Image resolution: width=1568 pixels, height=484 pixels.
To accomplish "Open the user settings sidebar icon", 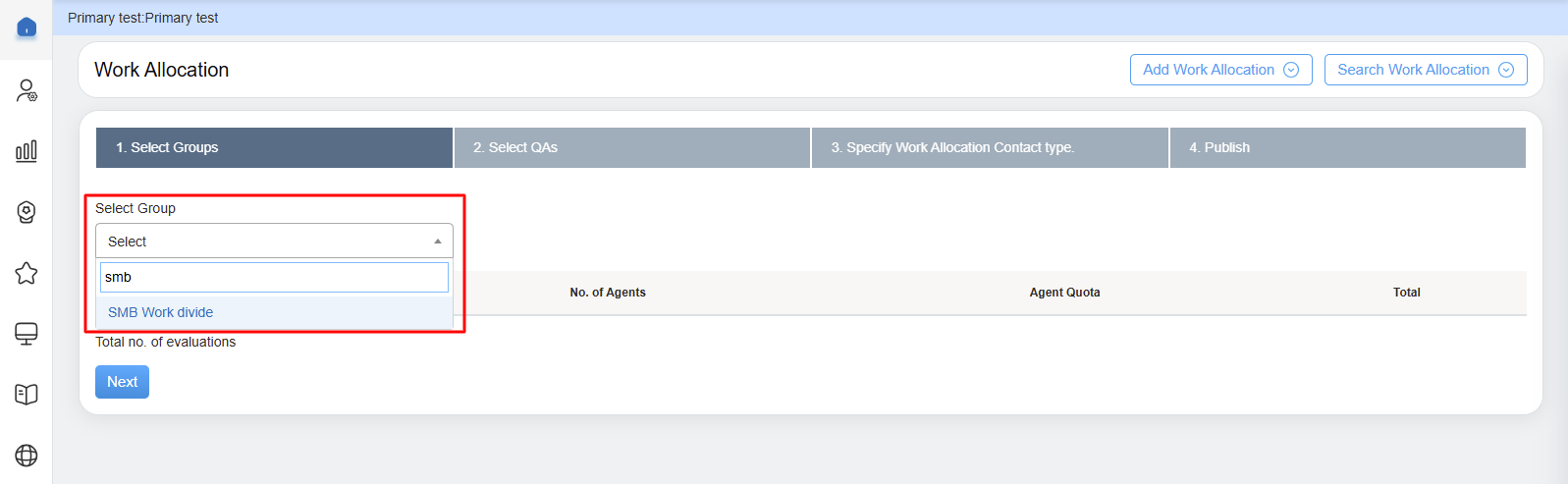I will (x=27, y=91).
